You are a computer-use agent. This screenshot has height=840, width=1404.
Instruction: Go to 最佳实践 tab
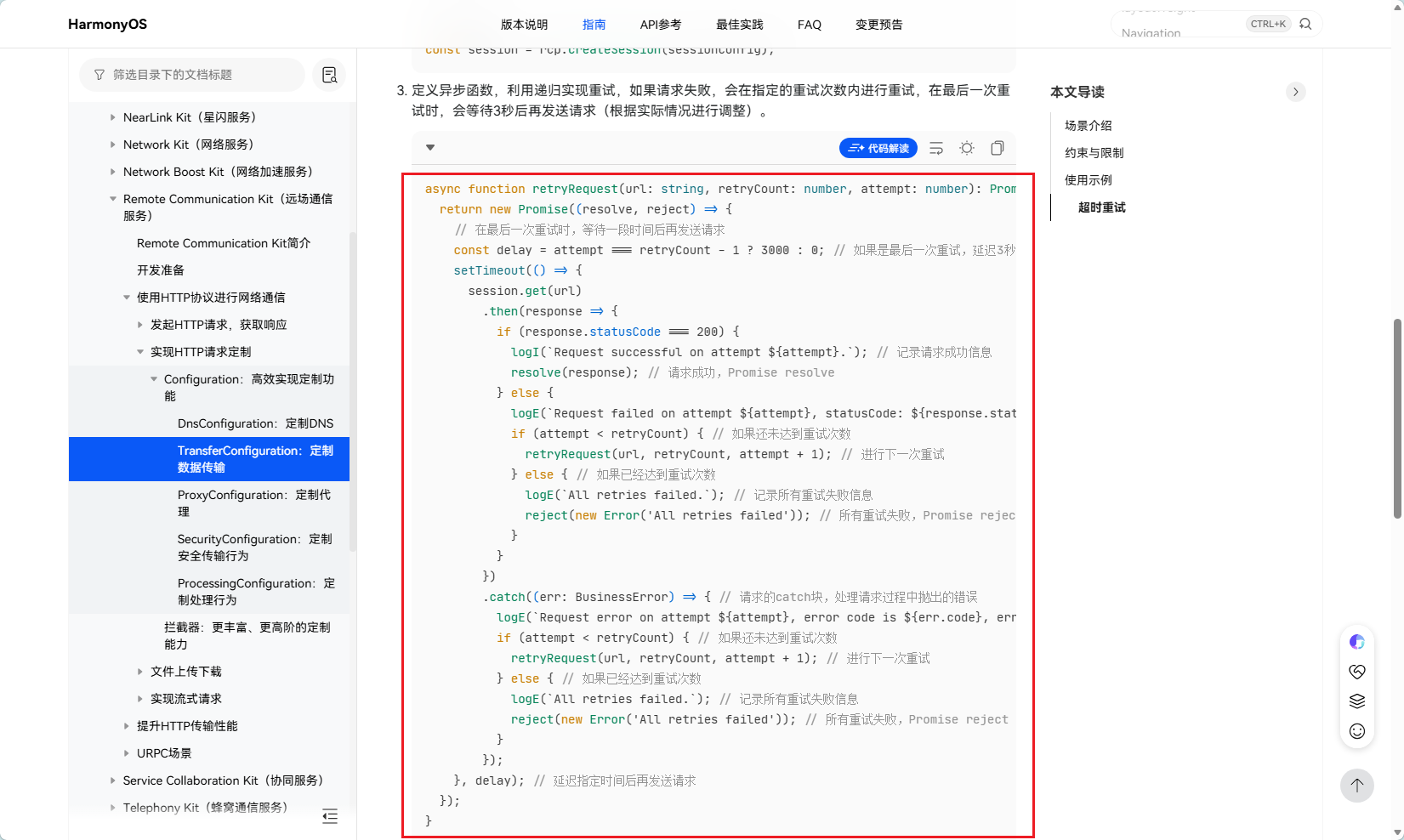coord(740,25)
